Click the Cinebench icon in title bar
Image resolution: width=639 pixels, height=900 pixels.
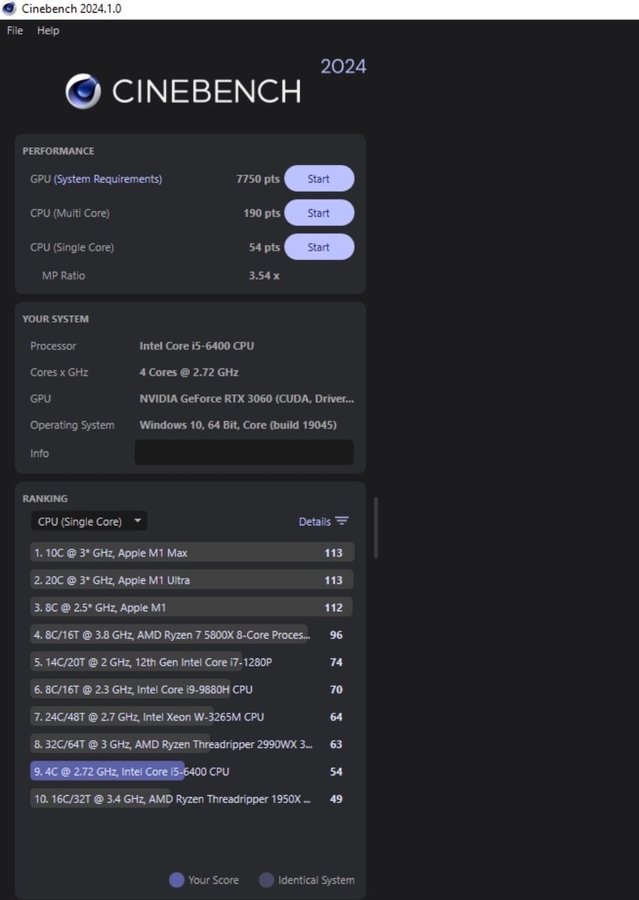pyautogui.click(x=9, y=9)
